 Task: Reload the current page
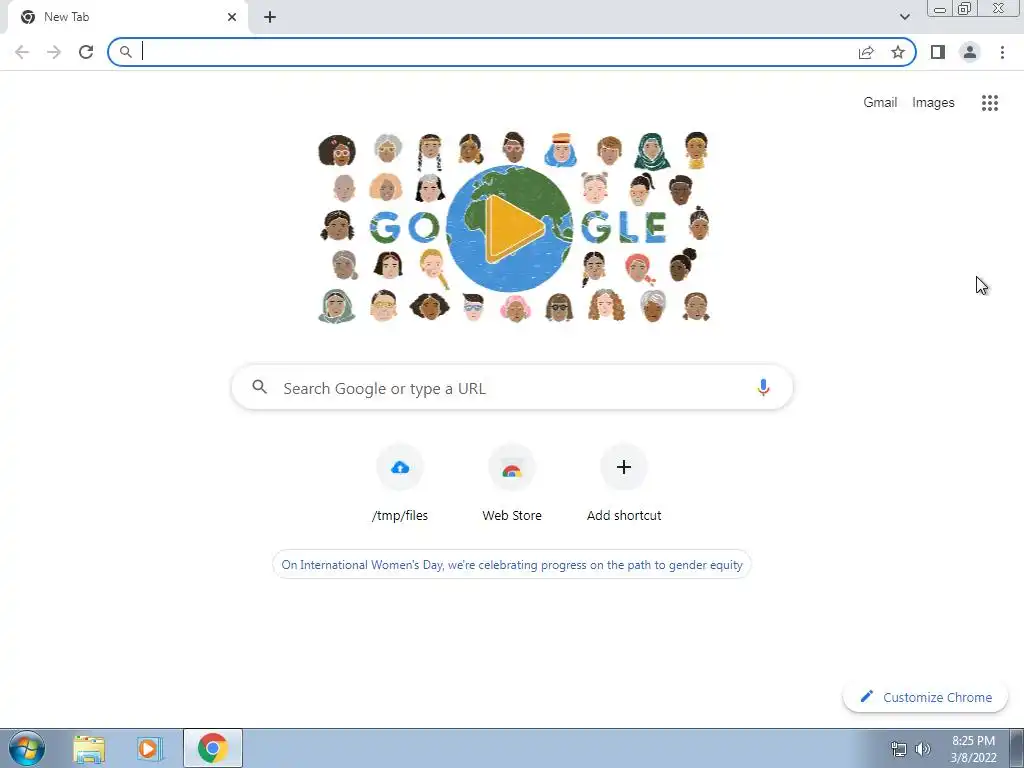(x=86, y=52)
